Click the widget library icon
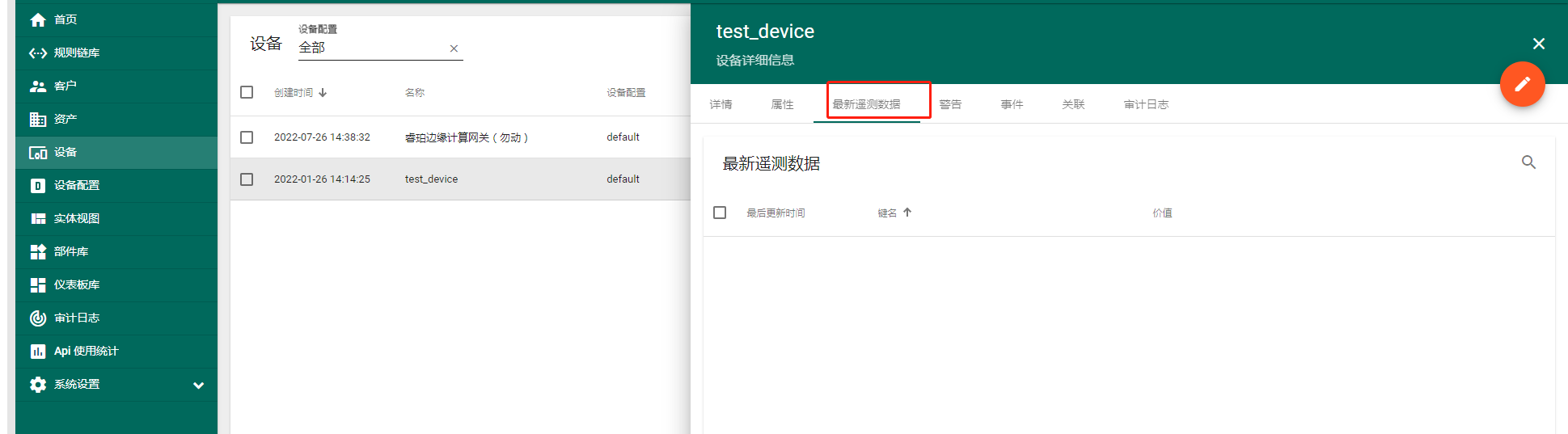The height and width of the screenshot is (434, 1568). pos(37,252)
